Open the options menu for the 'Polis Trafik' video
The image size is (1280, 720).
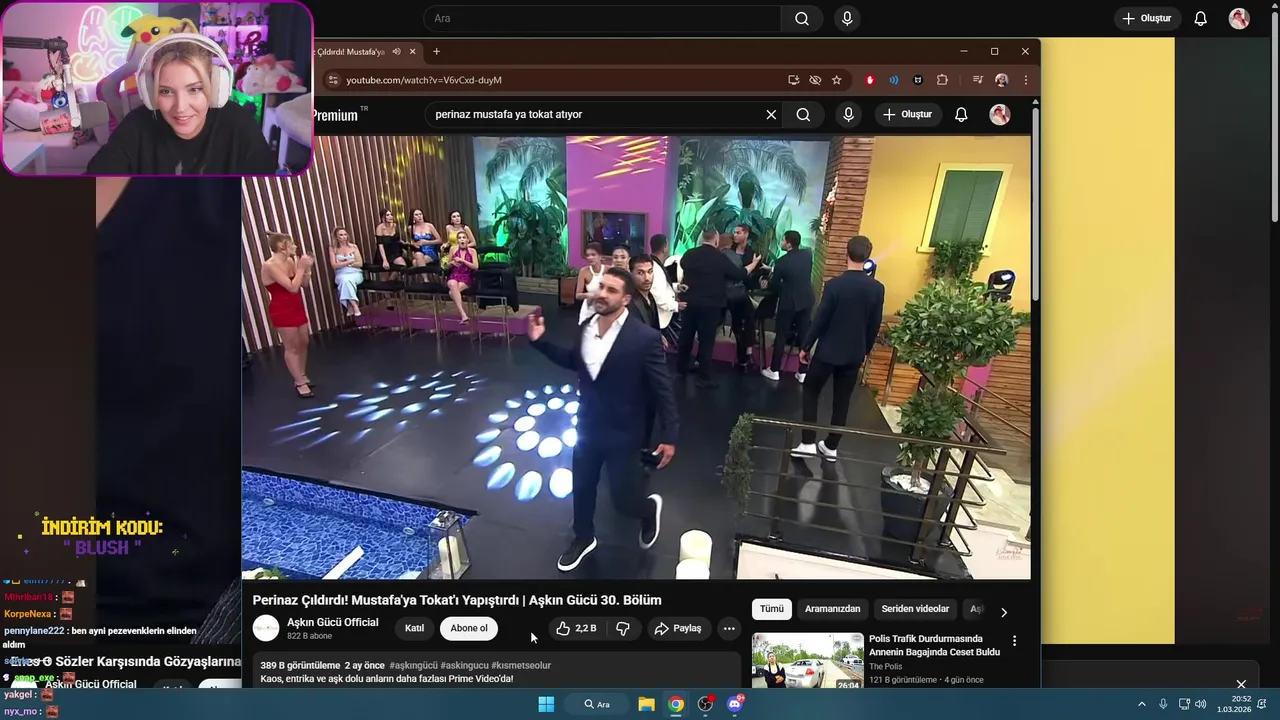click(x=1015, y=641)
